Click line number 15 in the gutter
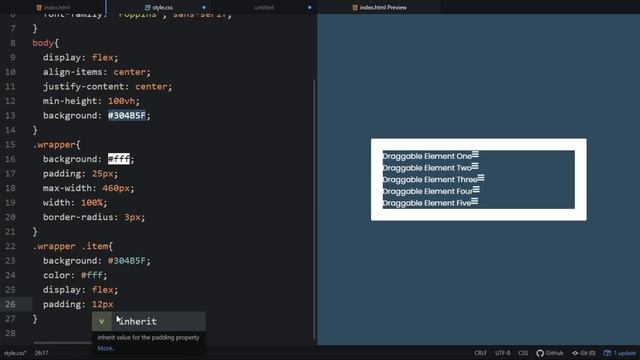 [10, 144]
